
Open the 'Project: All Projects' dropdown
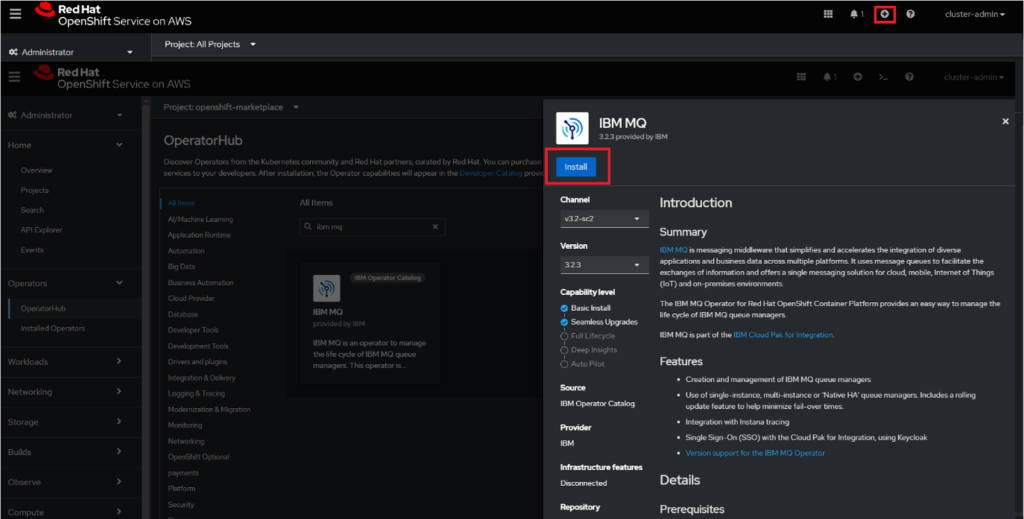[x=210, y=44]
